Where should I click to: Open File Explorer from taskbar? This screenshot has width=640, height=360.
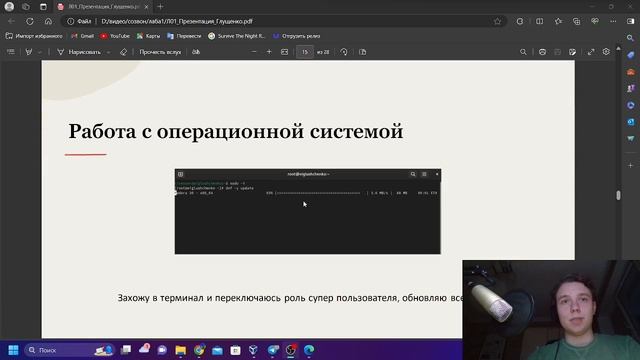click(180, 350)
